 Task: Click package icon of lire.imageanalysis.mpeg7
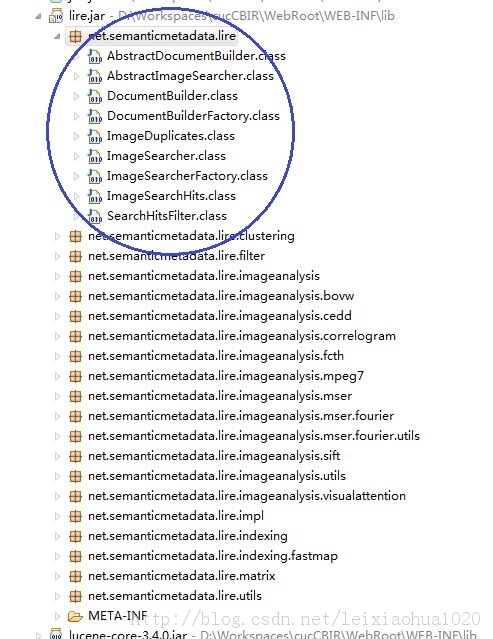[x=75, y=376]
